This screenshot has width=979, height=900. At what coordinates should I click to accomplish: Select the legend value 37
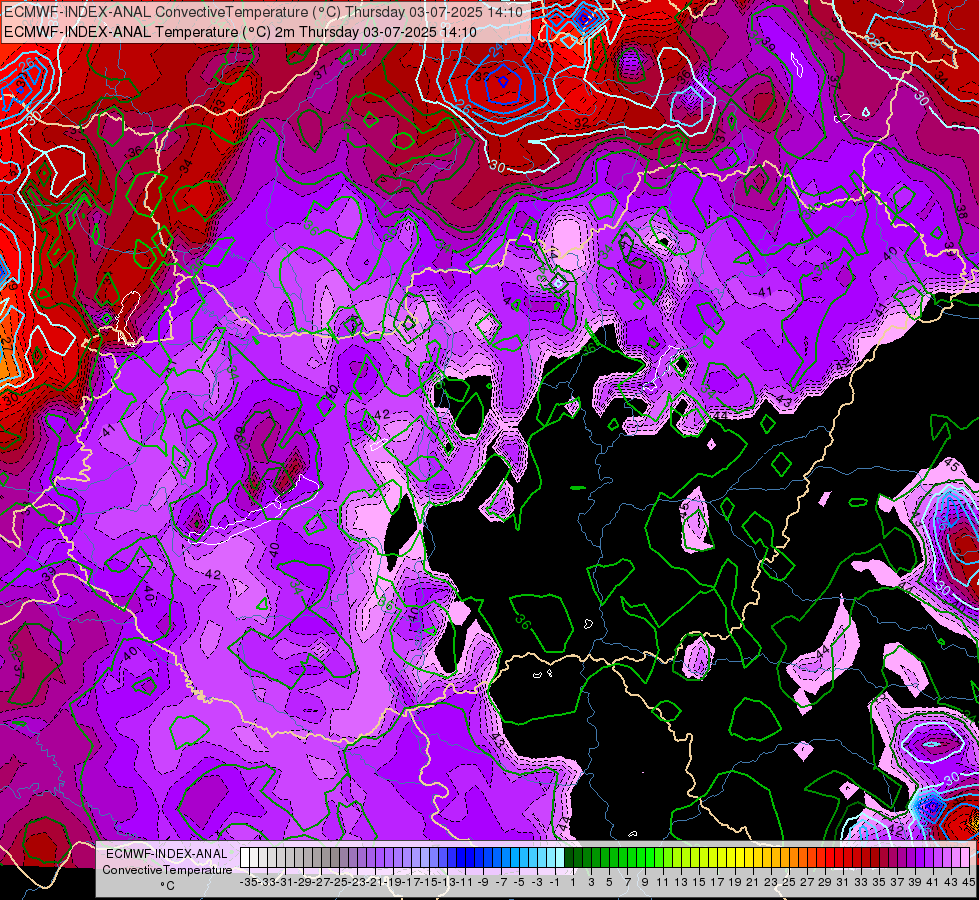(897, 883)
